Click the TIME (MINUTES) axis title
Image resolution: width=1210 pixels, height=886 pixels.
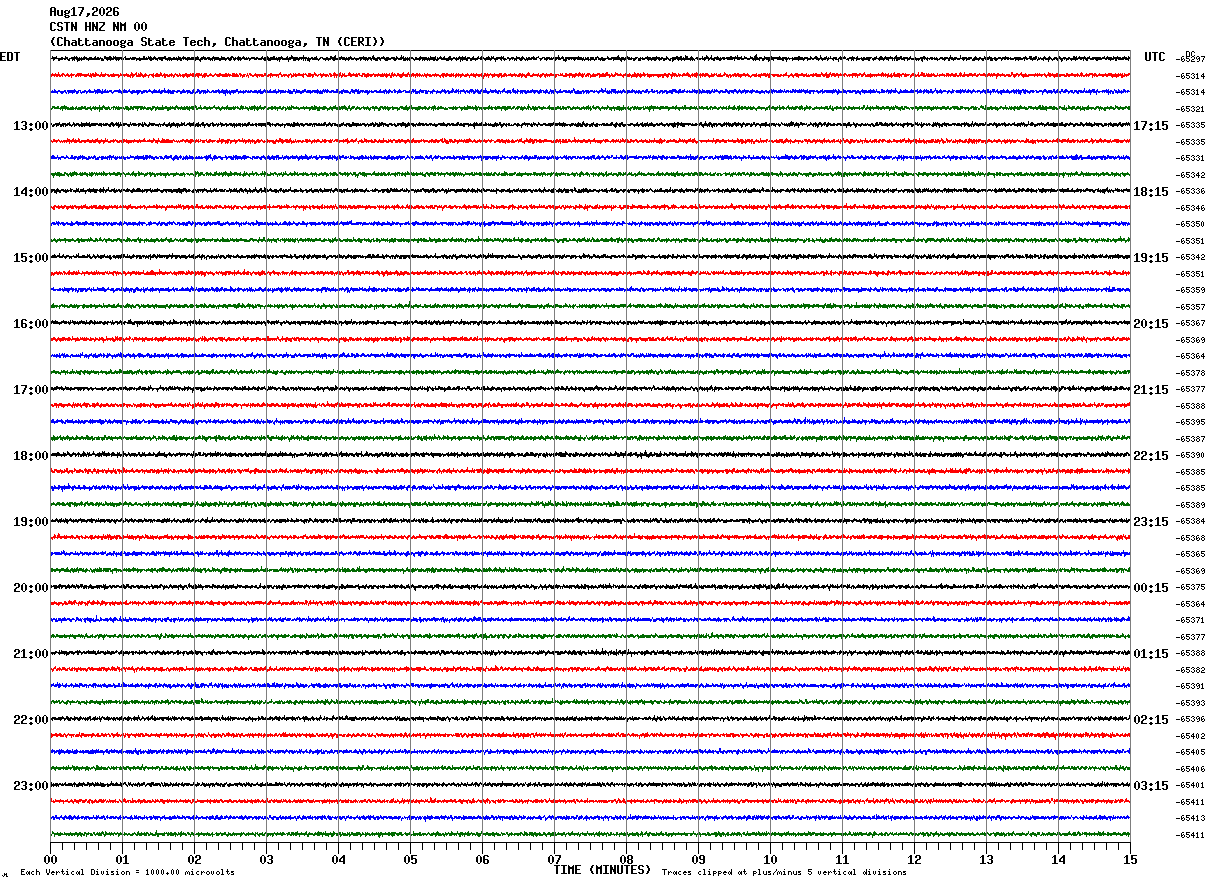602,870
